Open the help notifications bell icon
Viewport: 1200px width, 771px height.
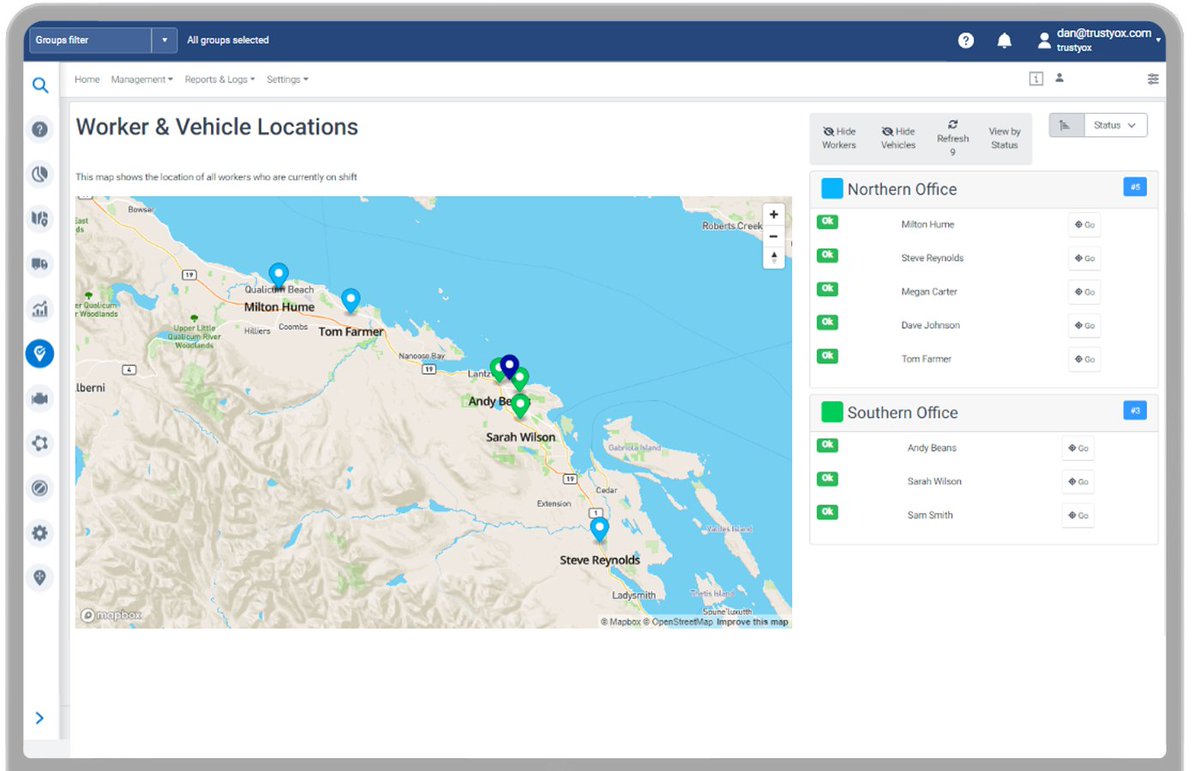[x=1004, y=40]
